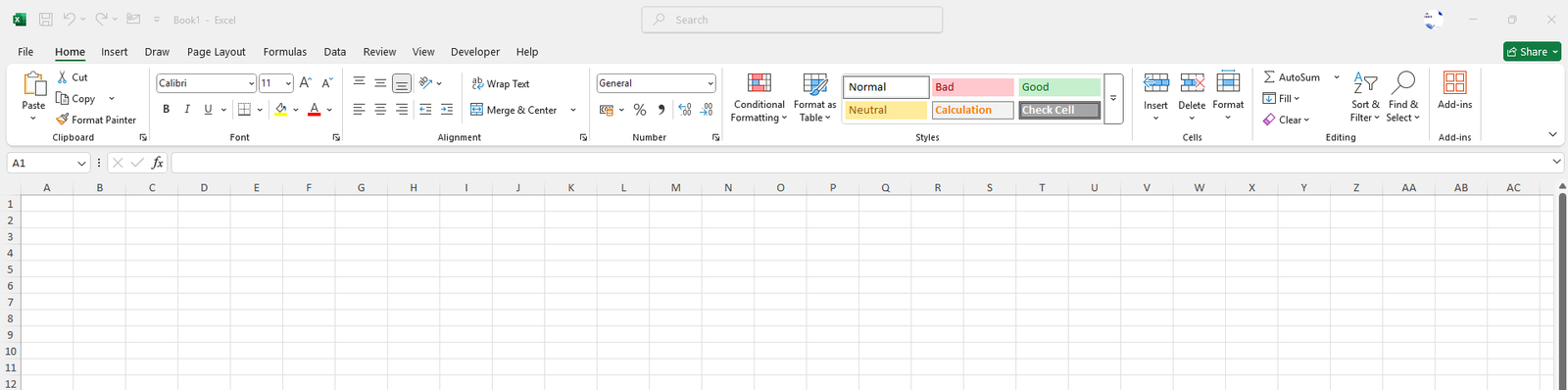Apply the red font color

(315, 110)
